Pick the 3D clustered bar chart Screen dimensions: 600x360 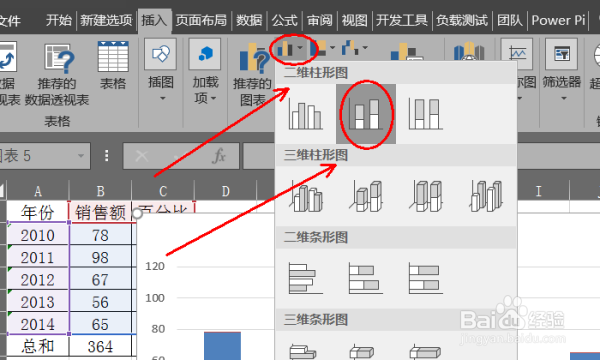(x=303, y=351)
